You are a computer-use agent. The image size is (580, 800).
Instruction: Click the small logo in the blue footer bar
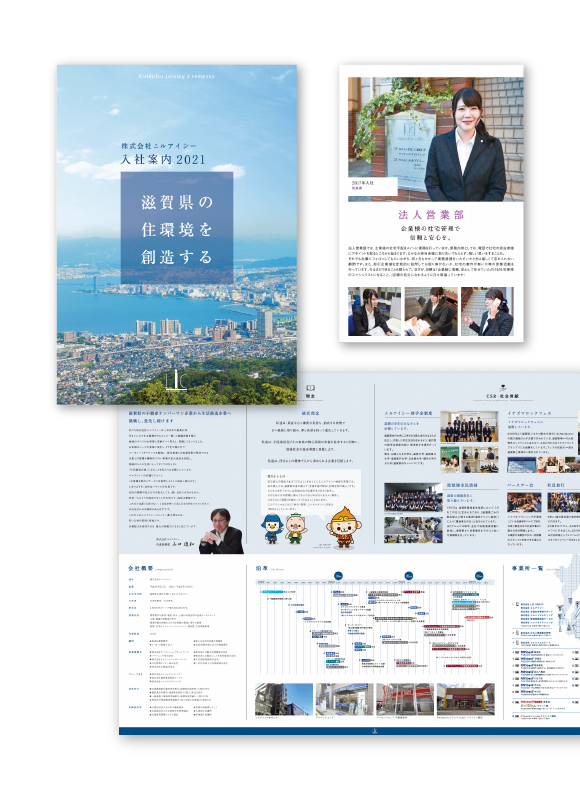pos(374,731)
